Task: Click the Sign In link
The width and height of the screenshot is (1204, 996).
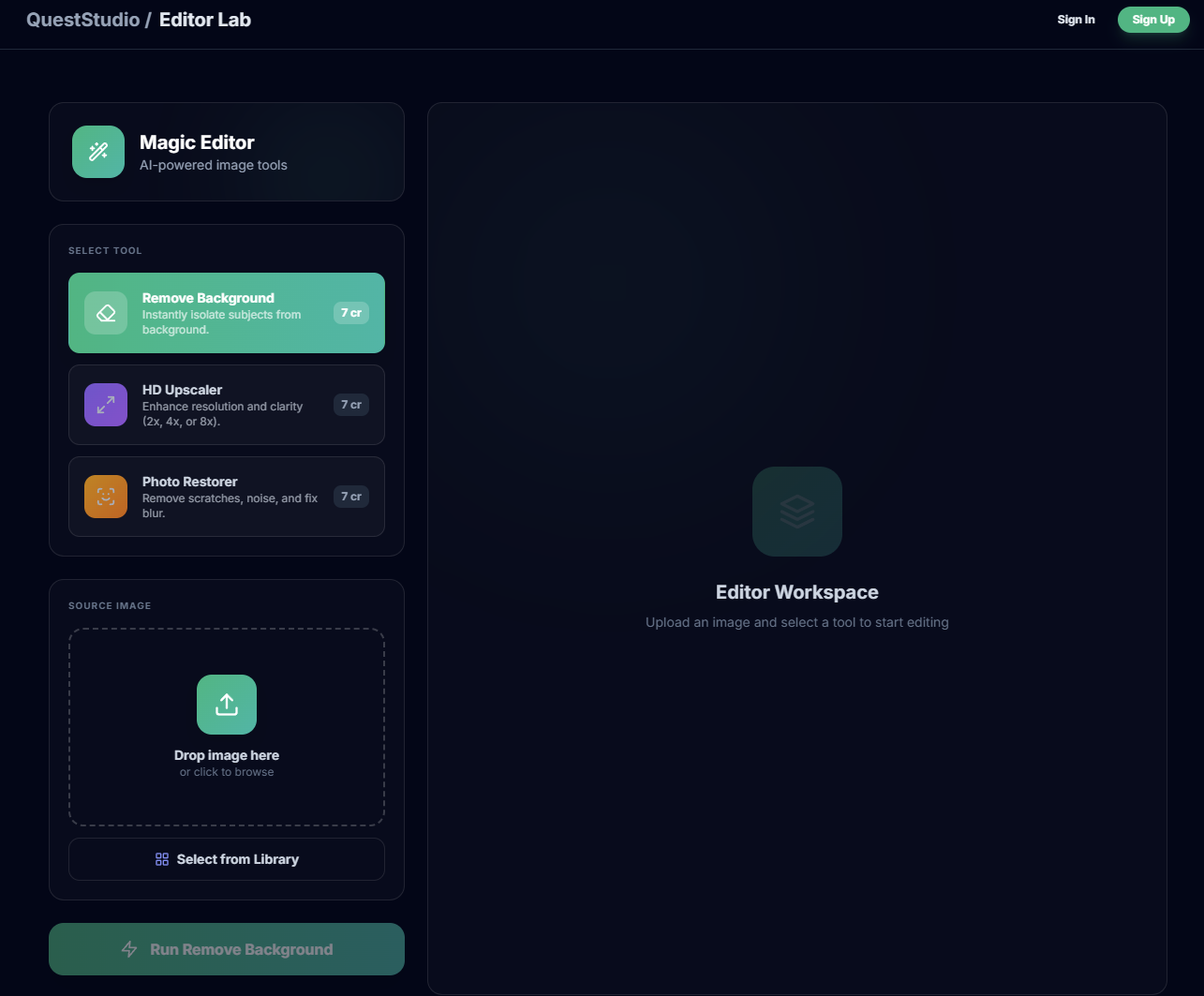Action: tap(1076, 19)
